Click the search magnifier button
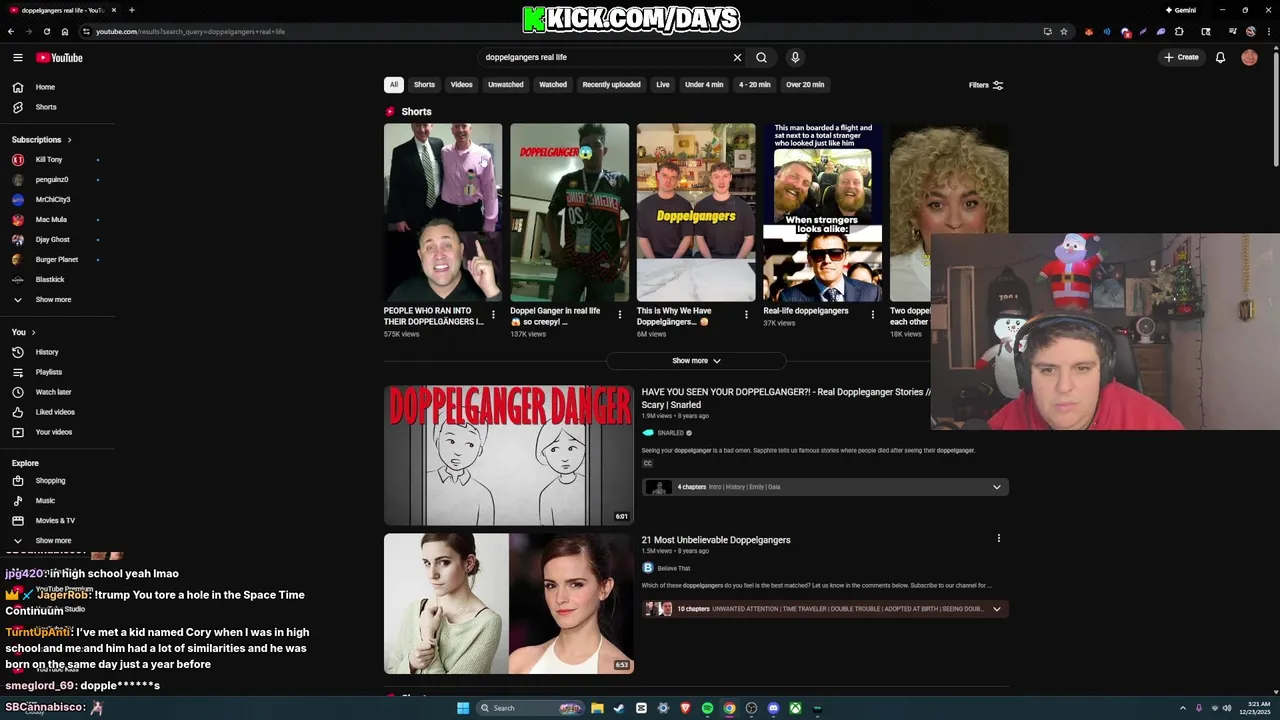This screenshot has width=1280, height=720. click(761, 58)
